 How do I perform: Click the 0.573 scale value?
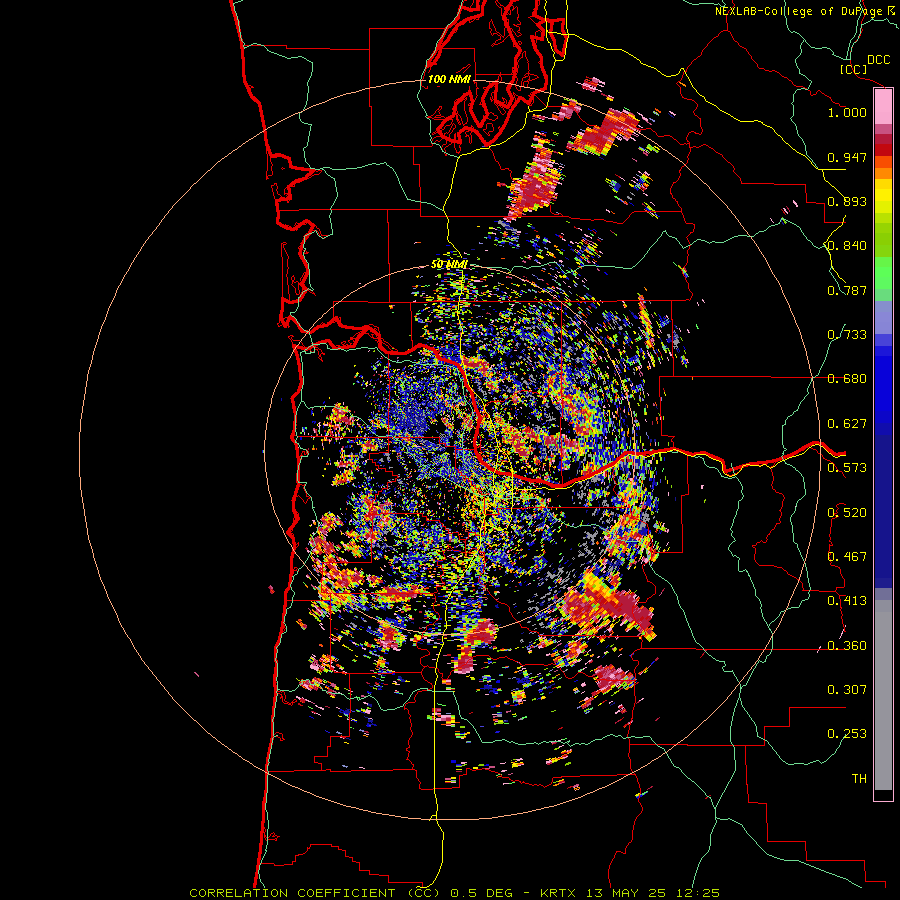[847, 468]
